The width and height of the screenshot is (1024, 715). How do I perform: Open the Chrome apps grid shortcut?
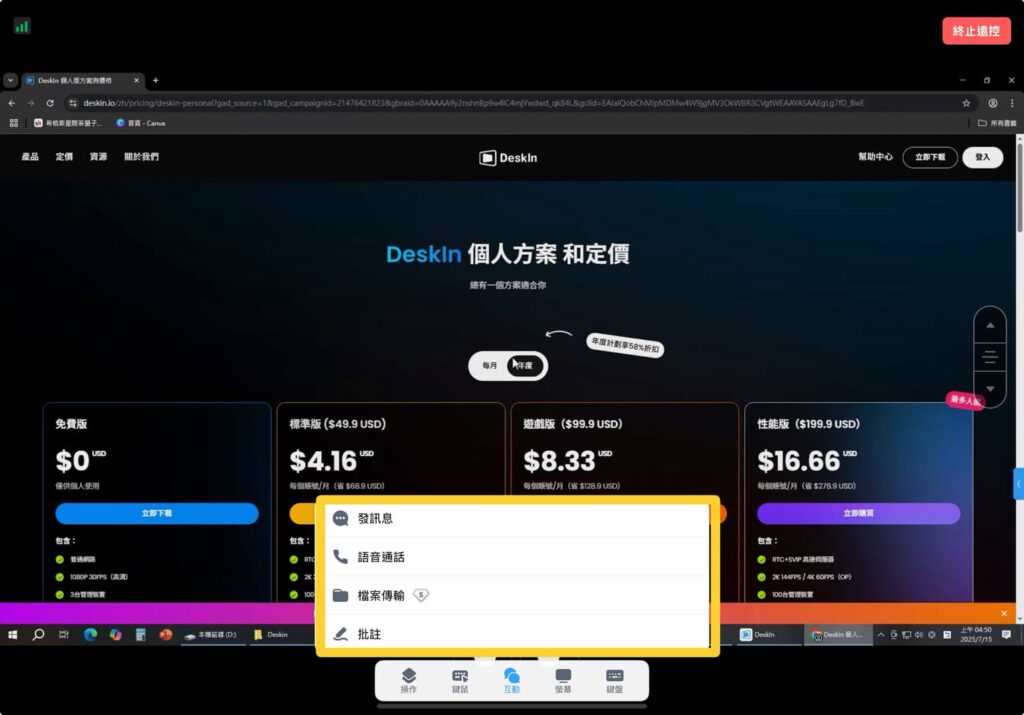coord(14,123)
